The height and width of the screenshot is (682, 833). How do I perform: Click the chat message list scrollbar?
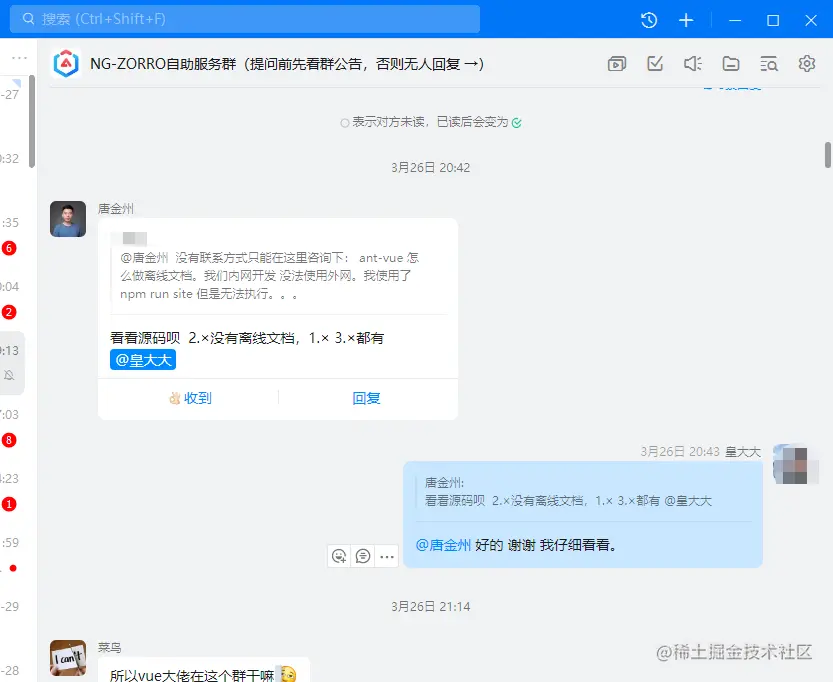point(828,155)
